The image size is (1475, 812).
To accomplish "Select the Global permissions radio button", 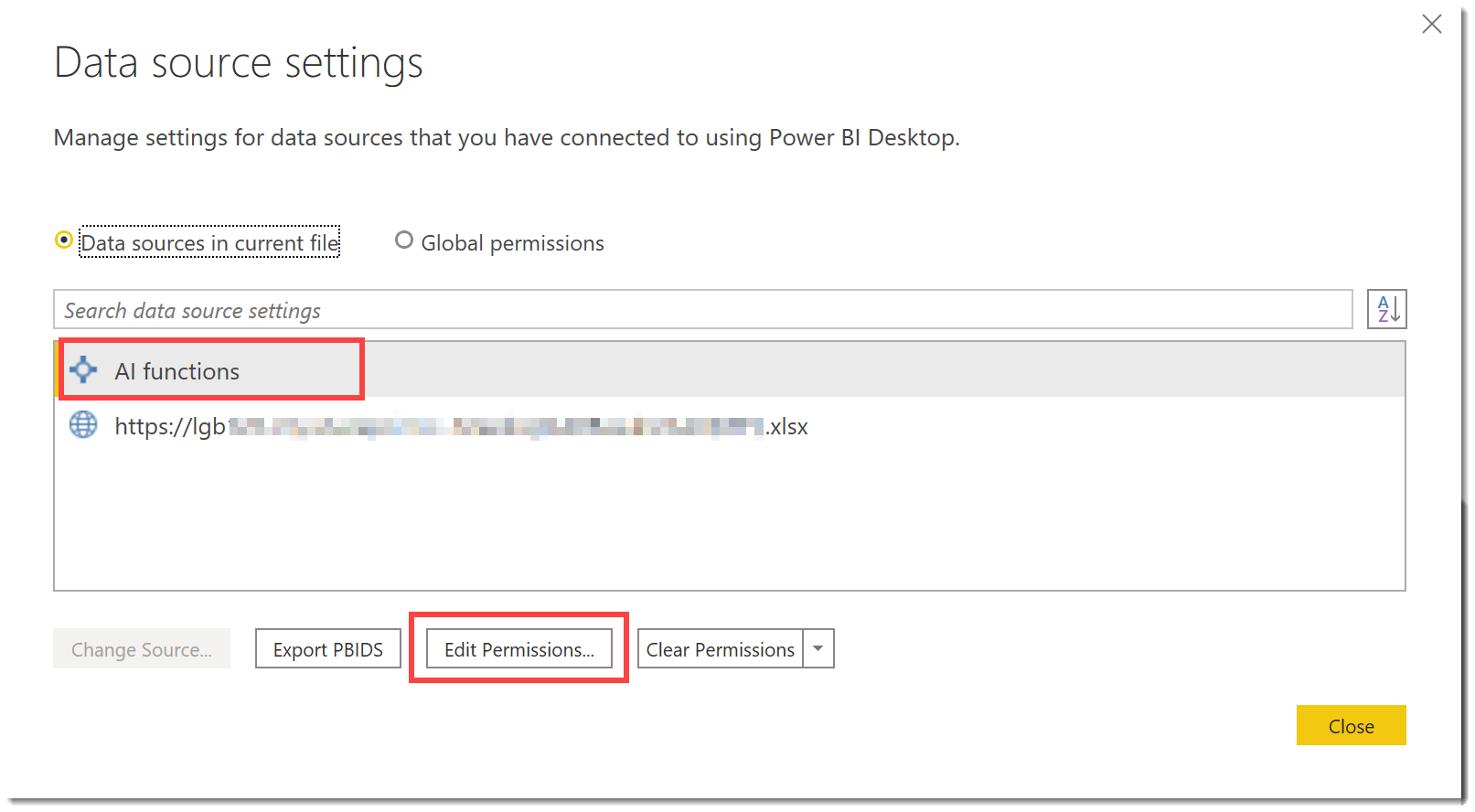I will [404, 240].
